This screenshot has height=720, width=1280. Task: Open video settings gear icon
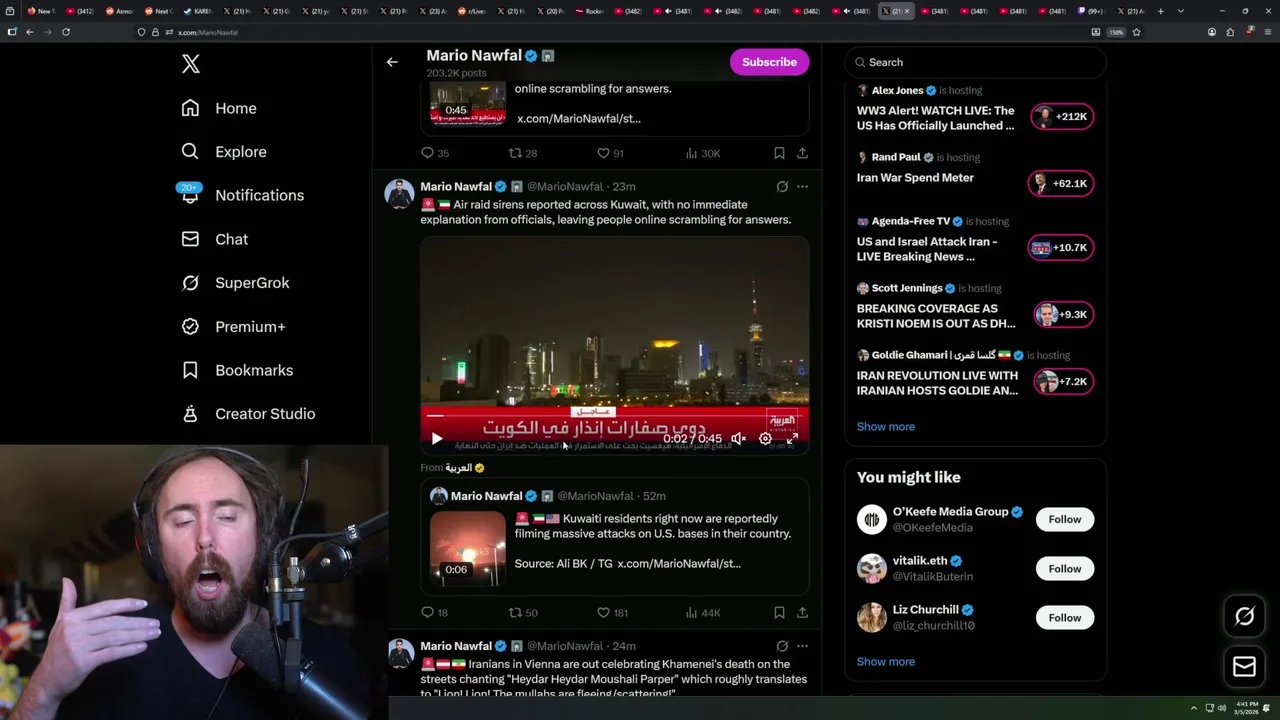click(x=765, y=438)
